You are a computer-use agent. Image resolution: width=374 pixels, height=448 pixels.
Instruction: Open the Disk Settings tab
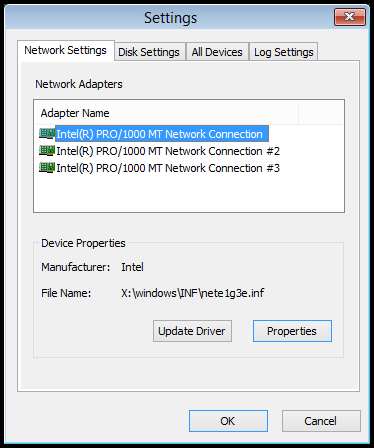tap(149, 52)
